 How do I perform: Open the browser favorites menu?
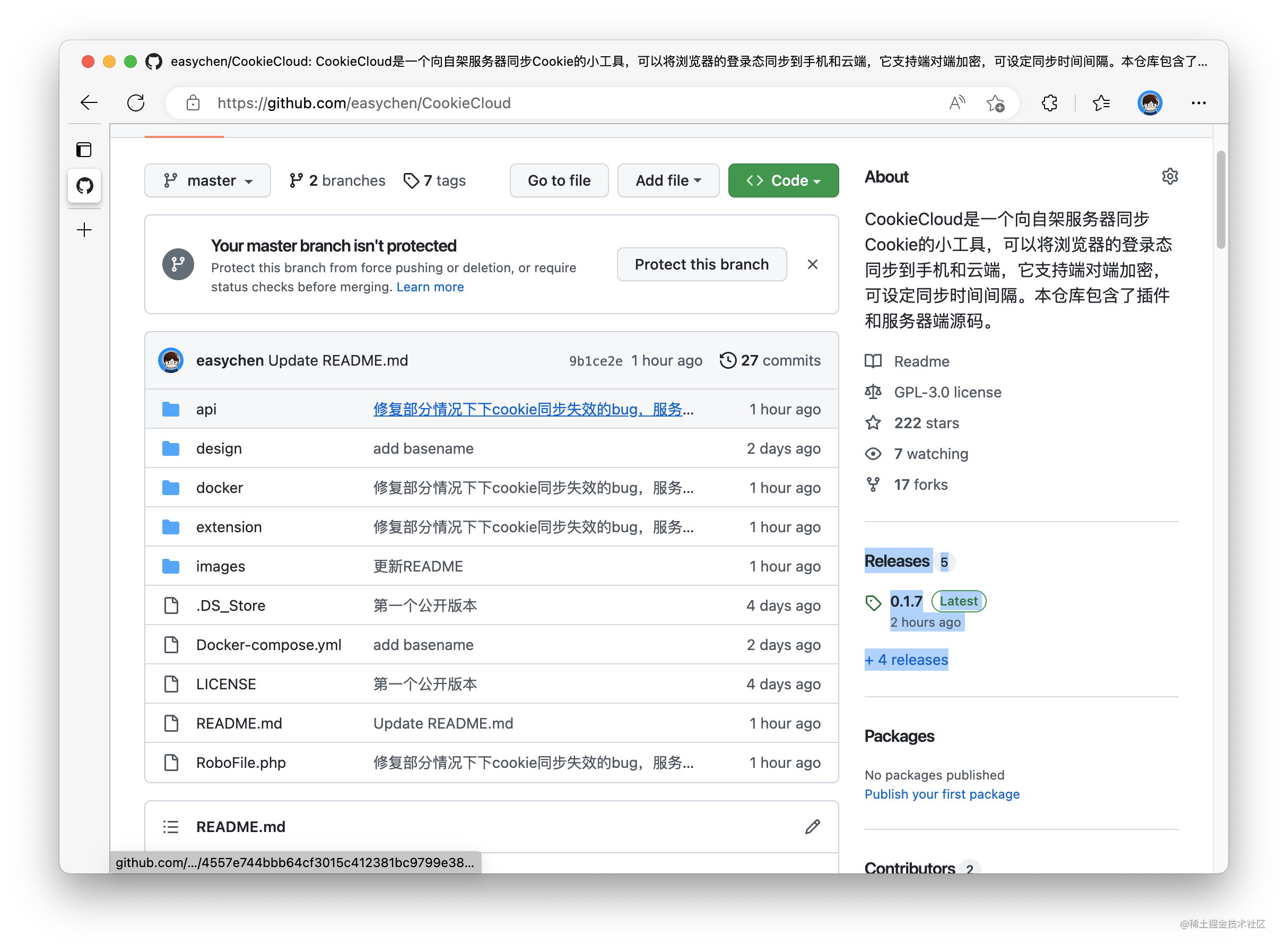coord(1101,102)
